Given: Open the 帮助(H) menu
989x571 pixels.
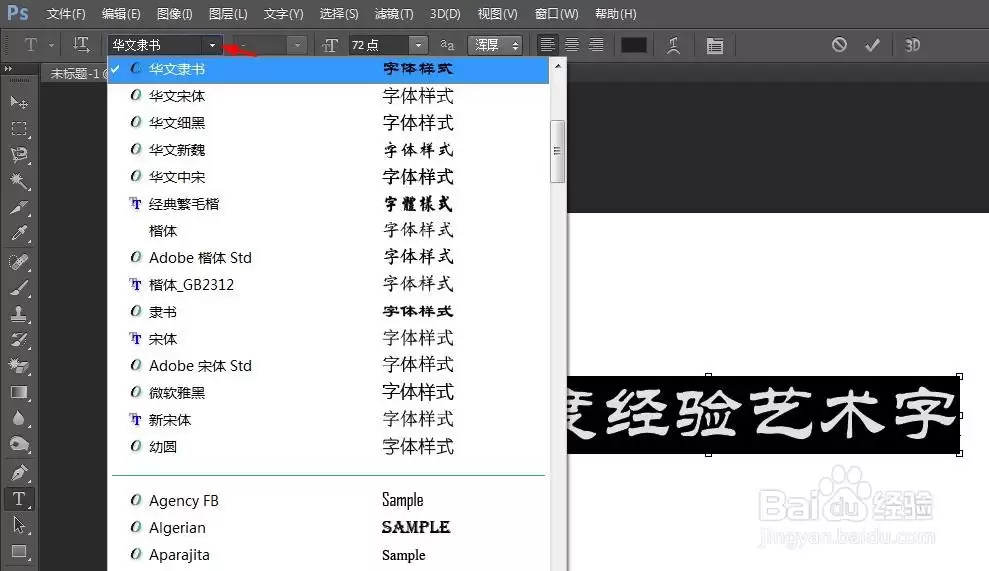Looking at the screenshot, I should pos(615,13).
